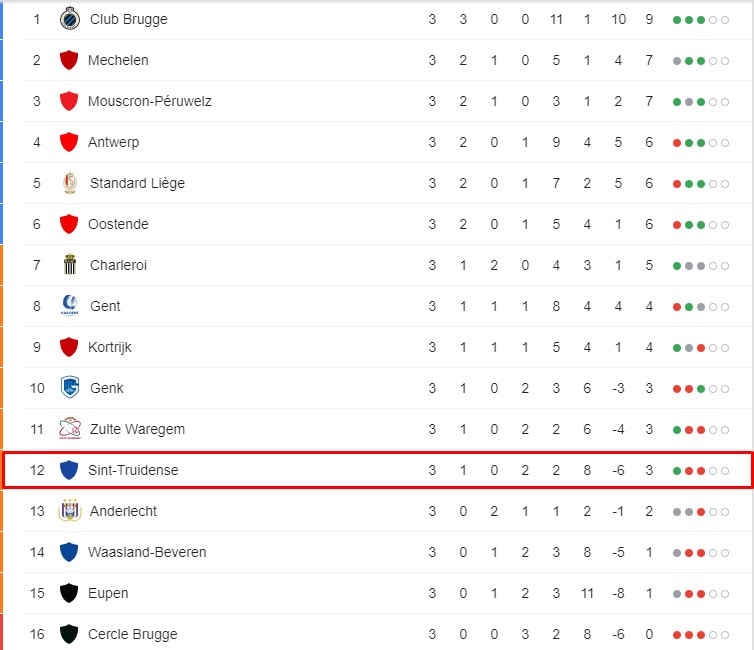This screenshot has height=650, width=754.
Task: Click Club Brugge's first green form dot
Action: tap(677, 20)
